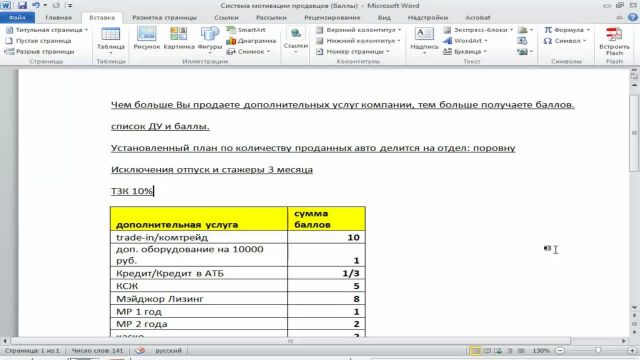The height and width of the screenshot is (360, 640).
Task: Switch to the Вид tab
Action: point(384,18)
